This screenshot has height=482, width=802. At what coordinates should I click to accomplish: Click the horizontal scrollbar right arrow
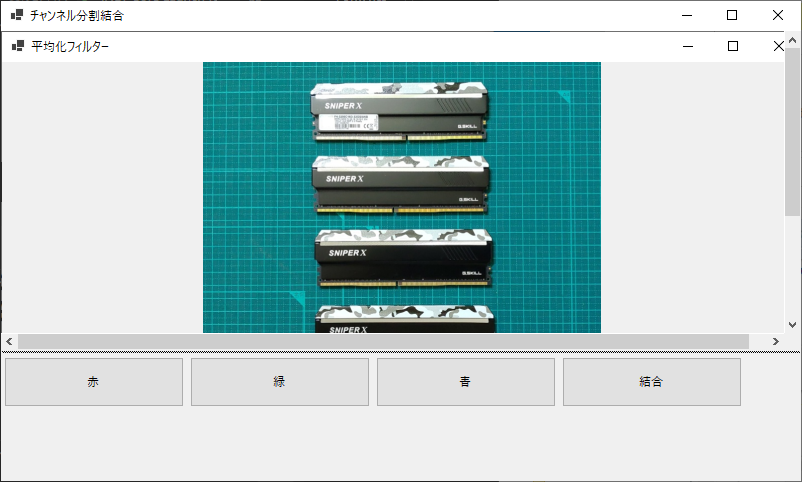pyautogui.click(x=775, y=341)
